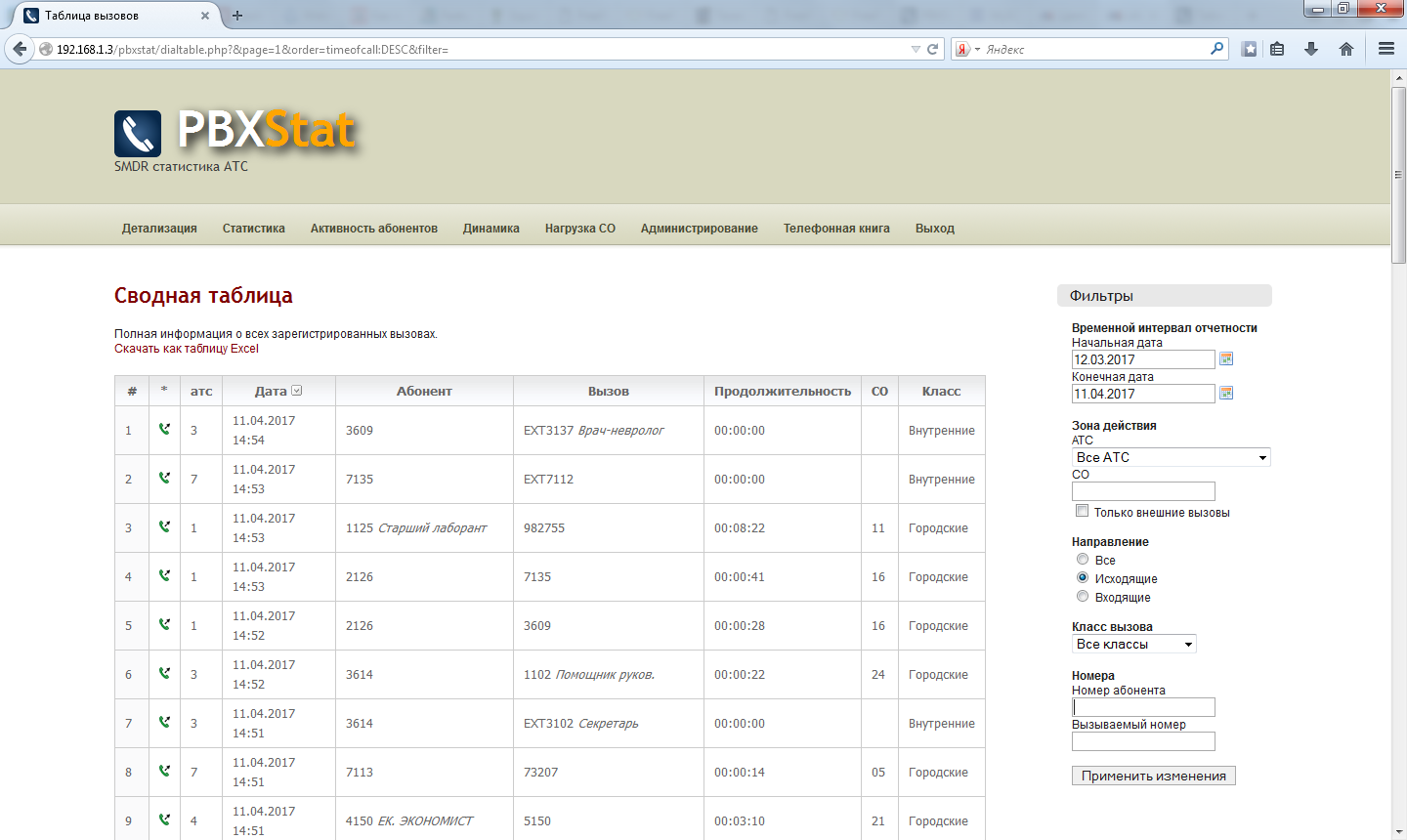The image size is (1407, 840).
Task: Open the 'Все классы' call class dropdown
Action: (x=1133, y=645)
